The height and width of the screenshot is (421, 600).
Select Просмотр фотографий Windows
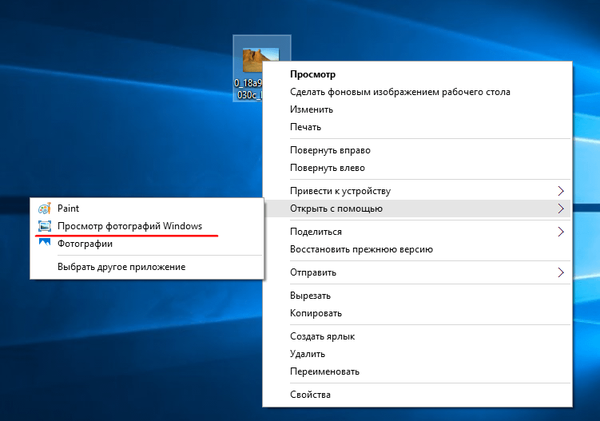tap(147, 226)
